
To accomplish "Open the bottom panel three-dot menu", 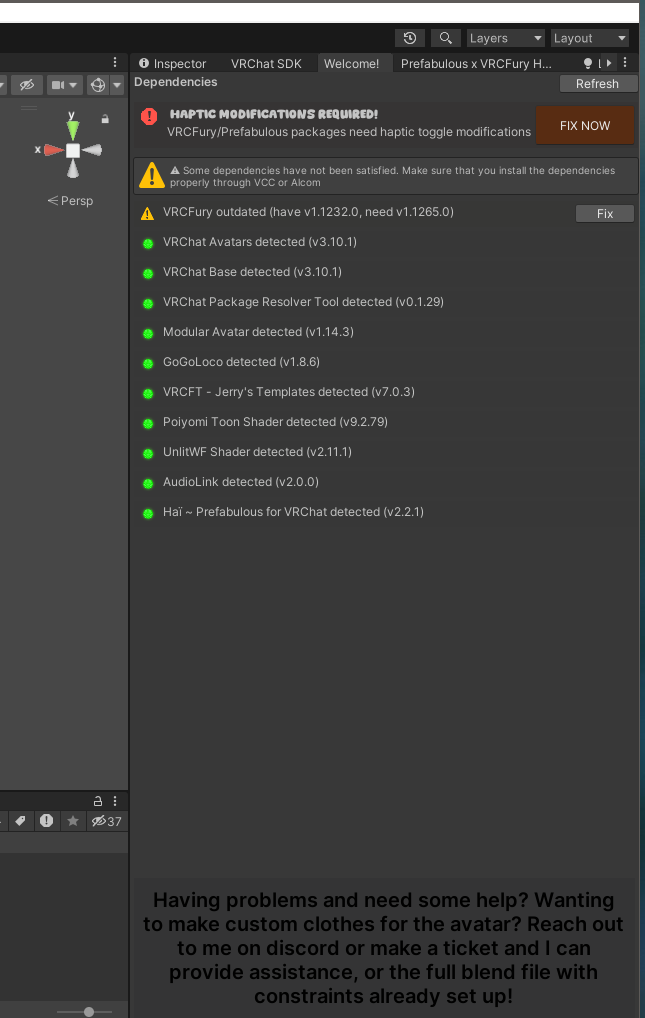I will pos(115,801).
